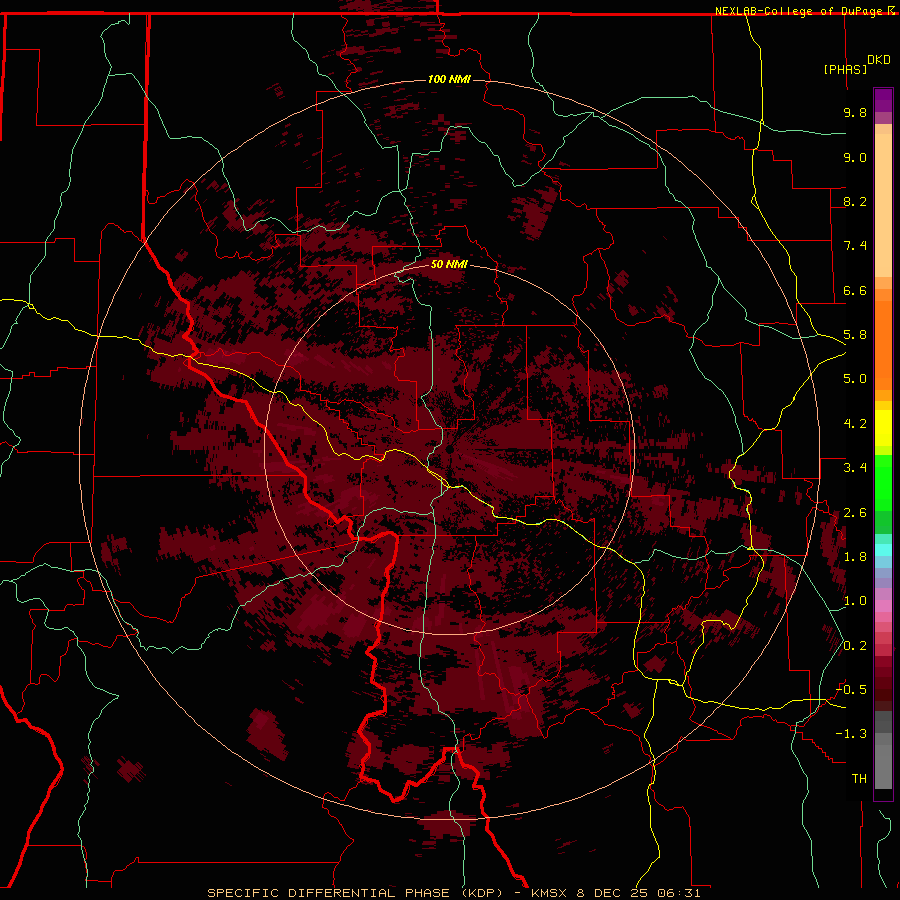Click the 8.2 value on the scale

tap(855, 201)
